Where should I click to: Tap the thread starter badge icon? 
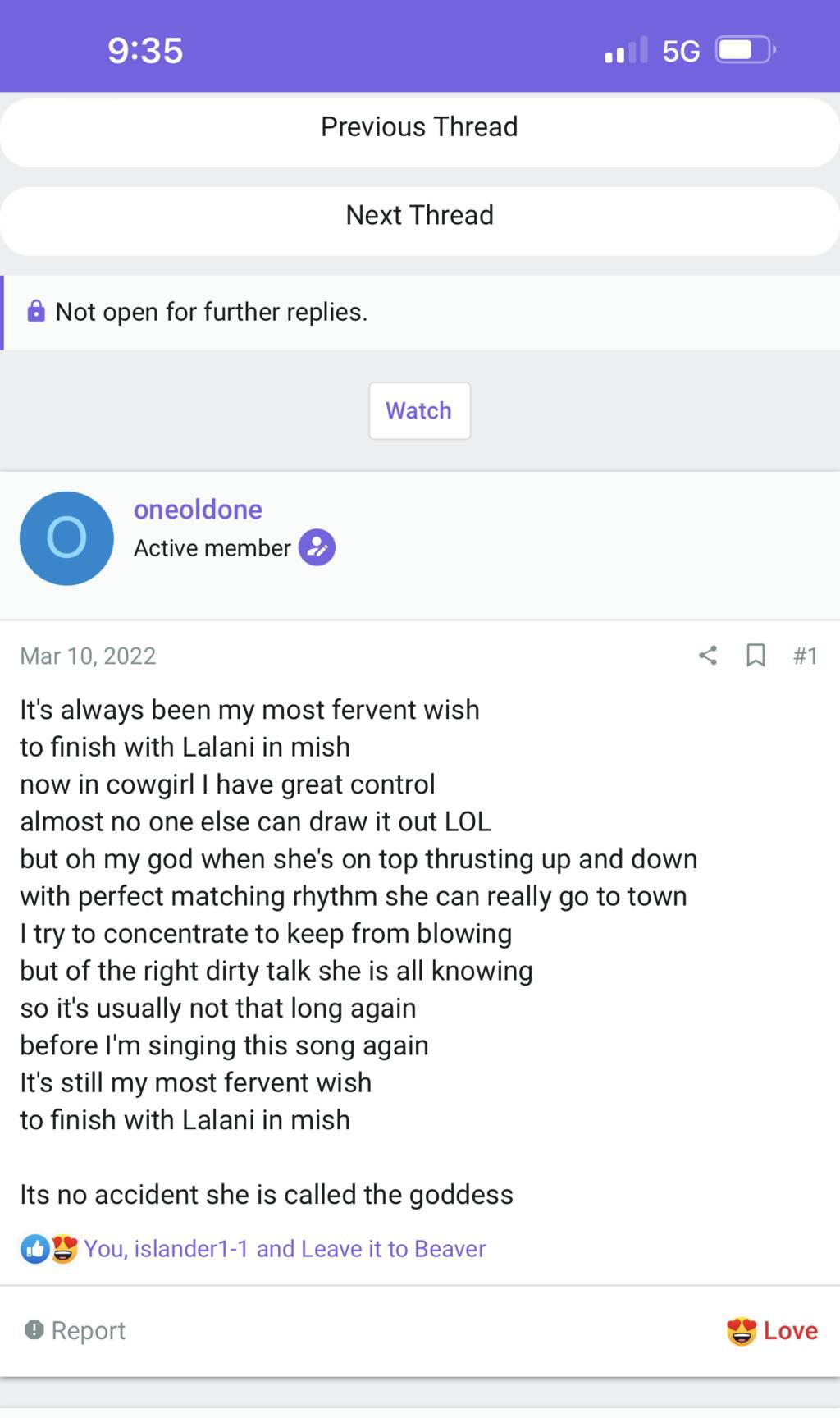coord(317,547)
